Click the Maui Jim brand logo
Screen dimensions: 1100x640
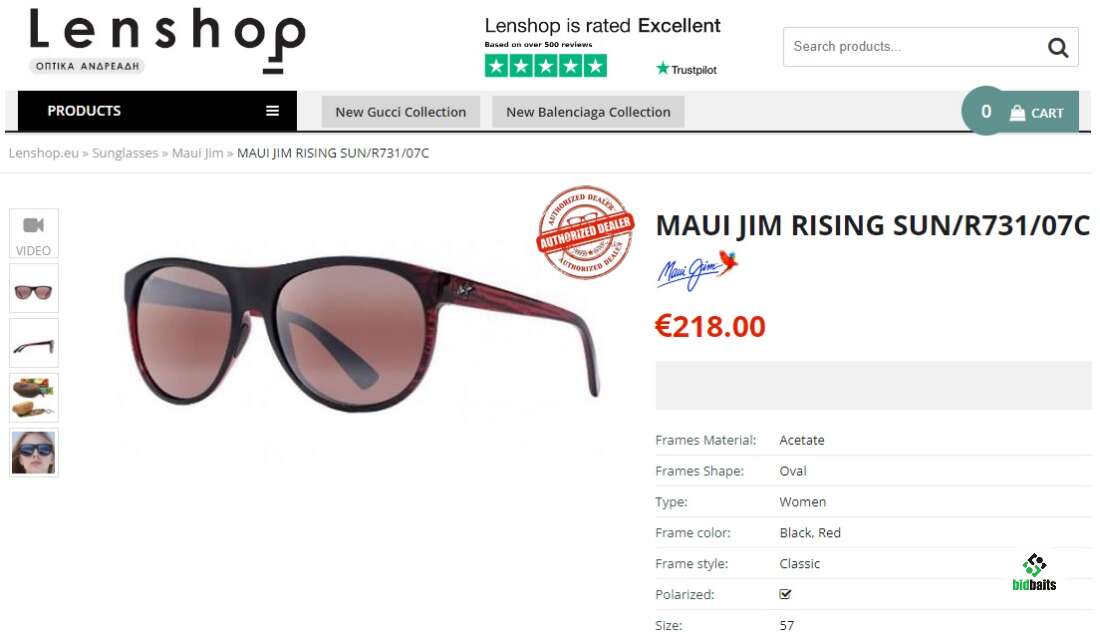697,271
